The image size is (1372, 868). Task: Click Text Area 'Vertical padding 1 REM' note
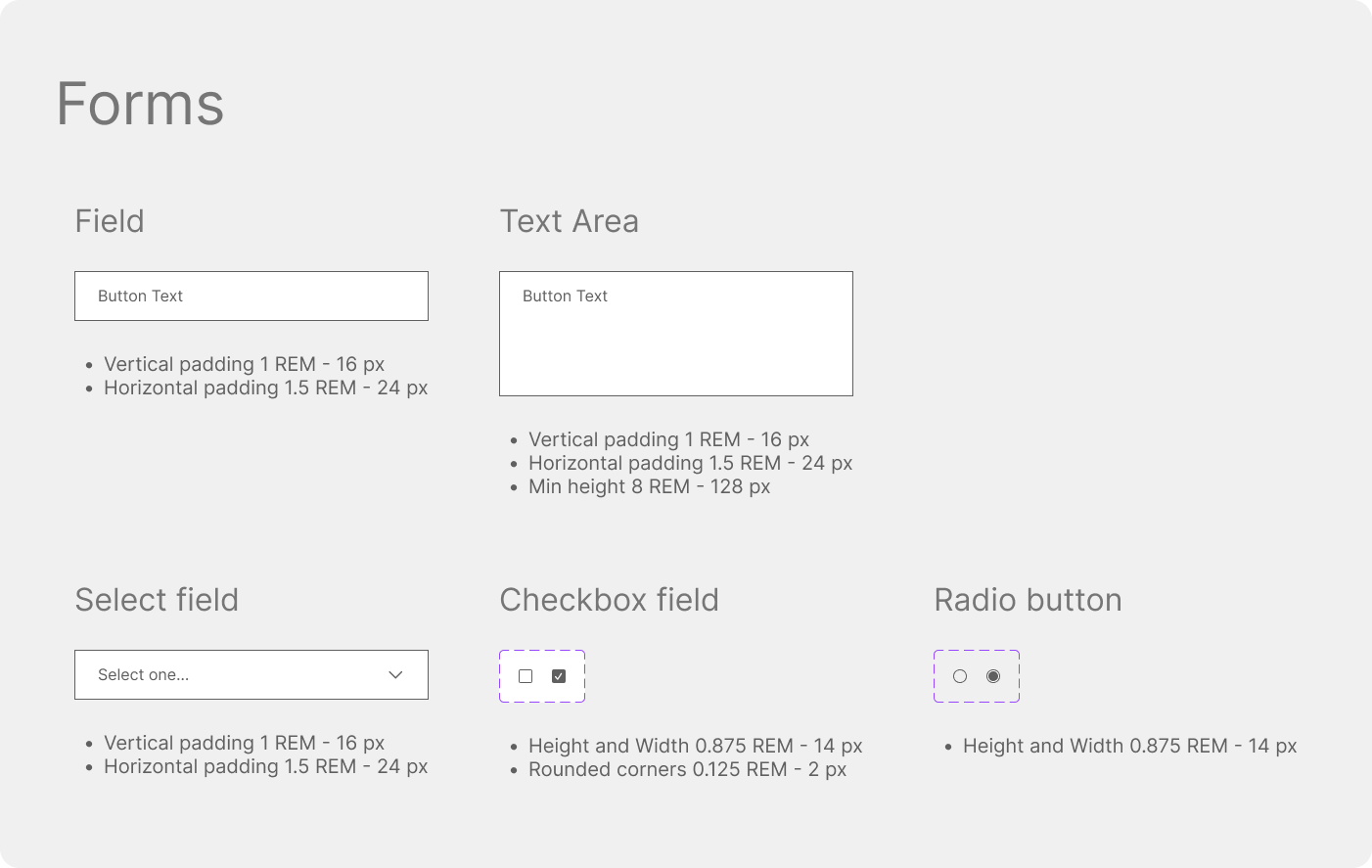[669, 439]
